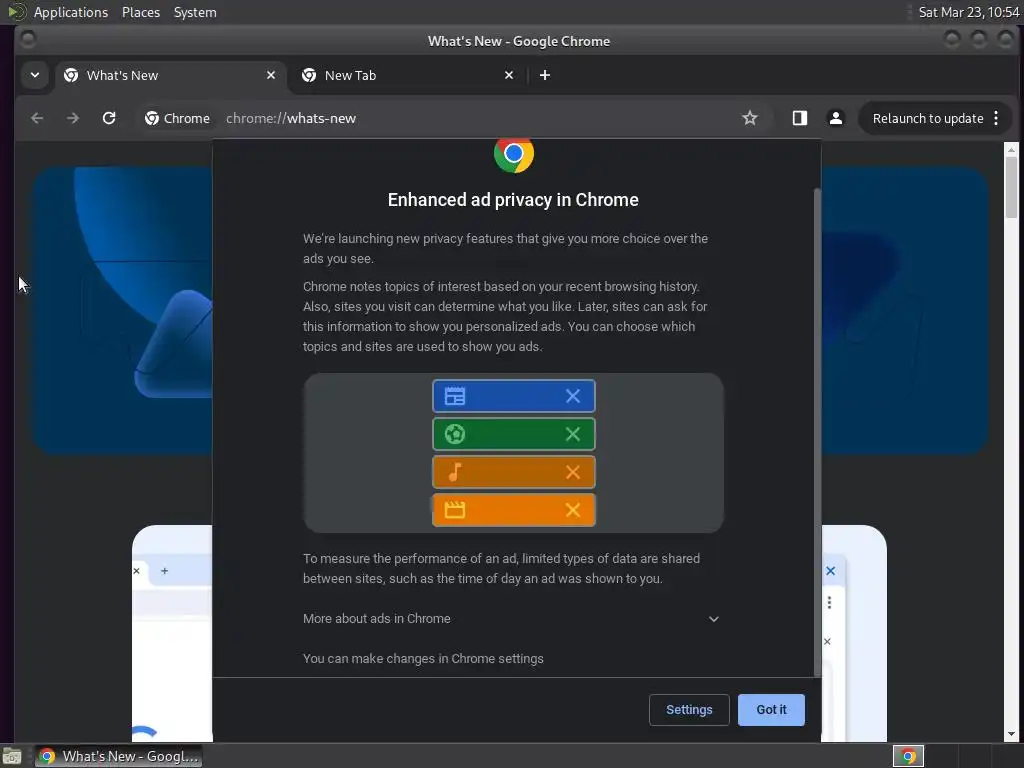
Task: Open the profile avatar icon
Action: coord(835,118)
